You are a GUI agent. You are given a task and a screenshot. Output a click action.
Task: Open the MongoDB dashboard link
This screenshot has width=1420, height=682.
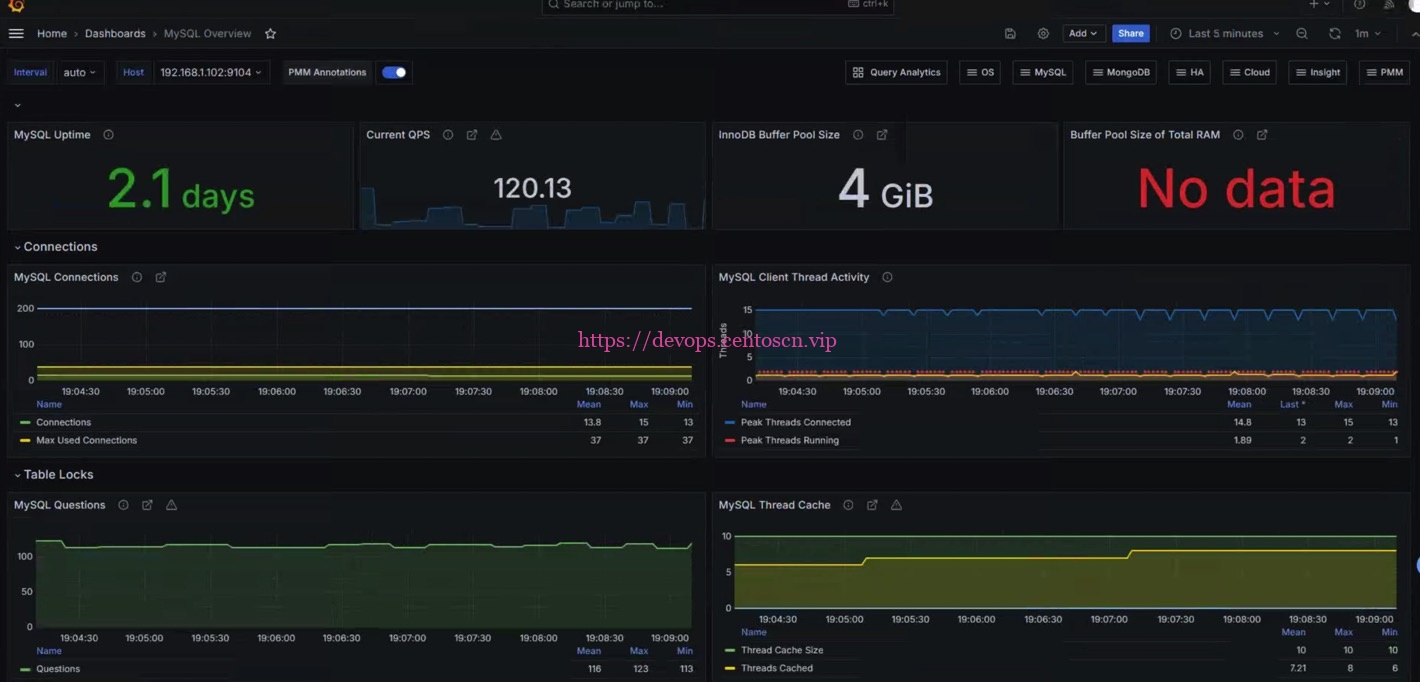click(x=1120, y=72)
